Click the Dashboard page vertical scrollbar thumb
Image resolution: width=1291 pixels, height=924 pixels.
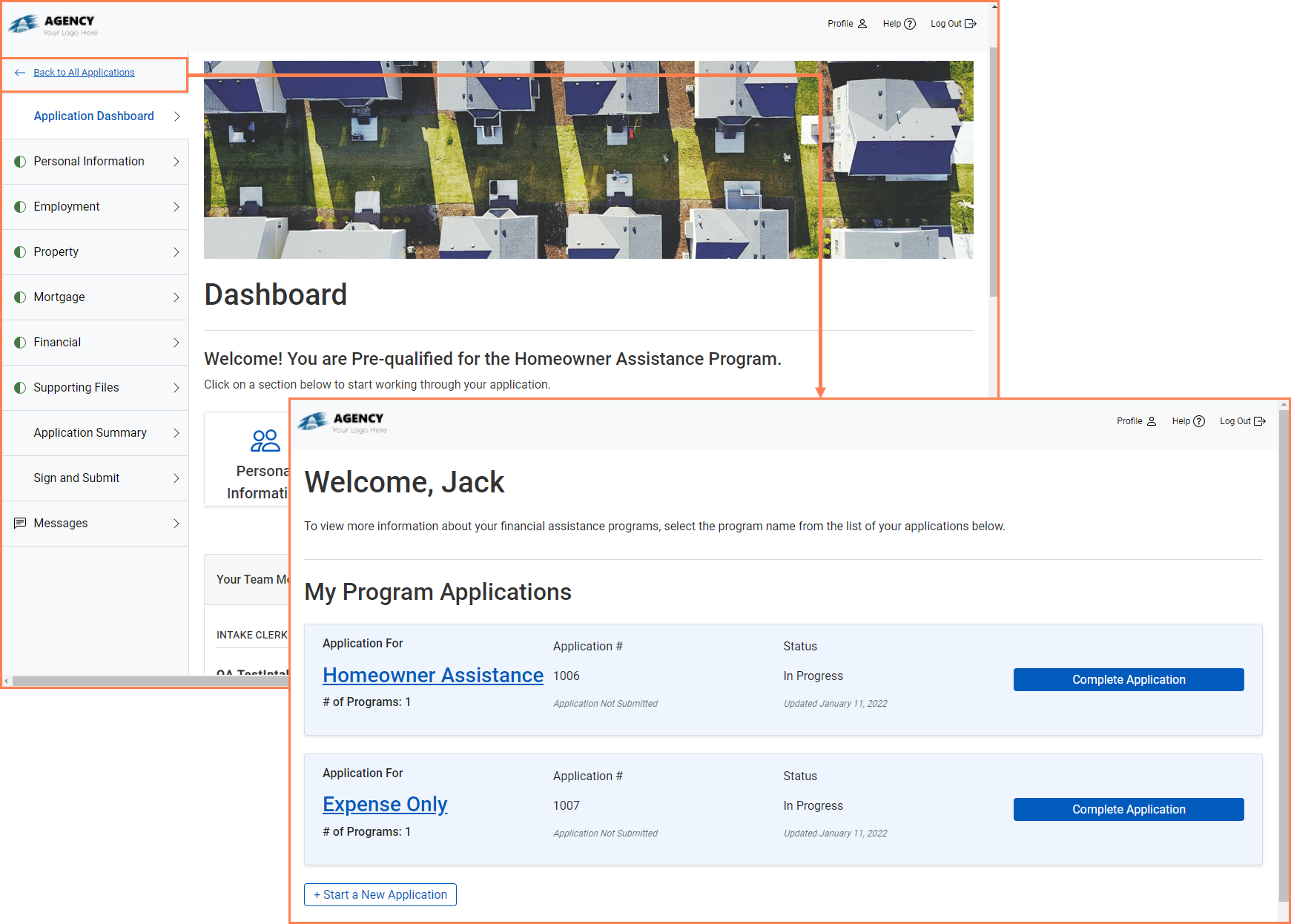[994, 171]
